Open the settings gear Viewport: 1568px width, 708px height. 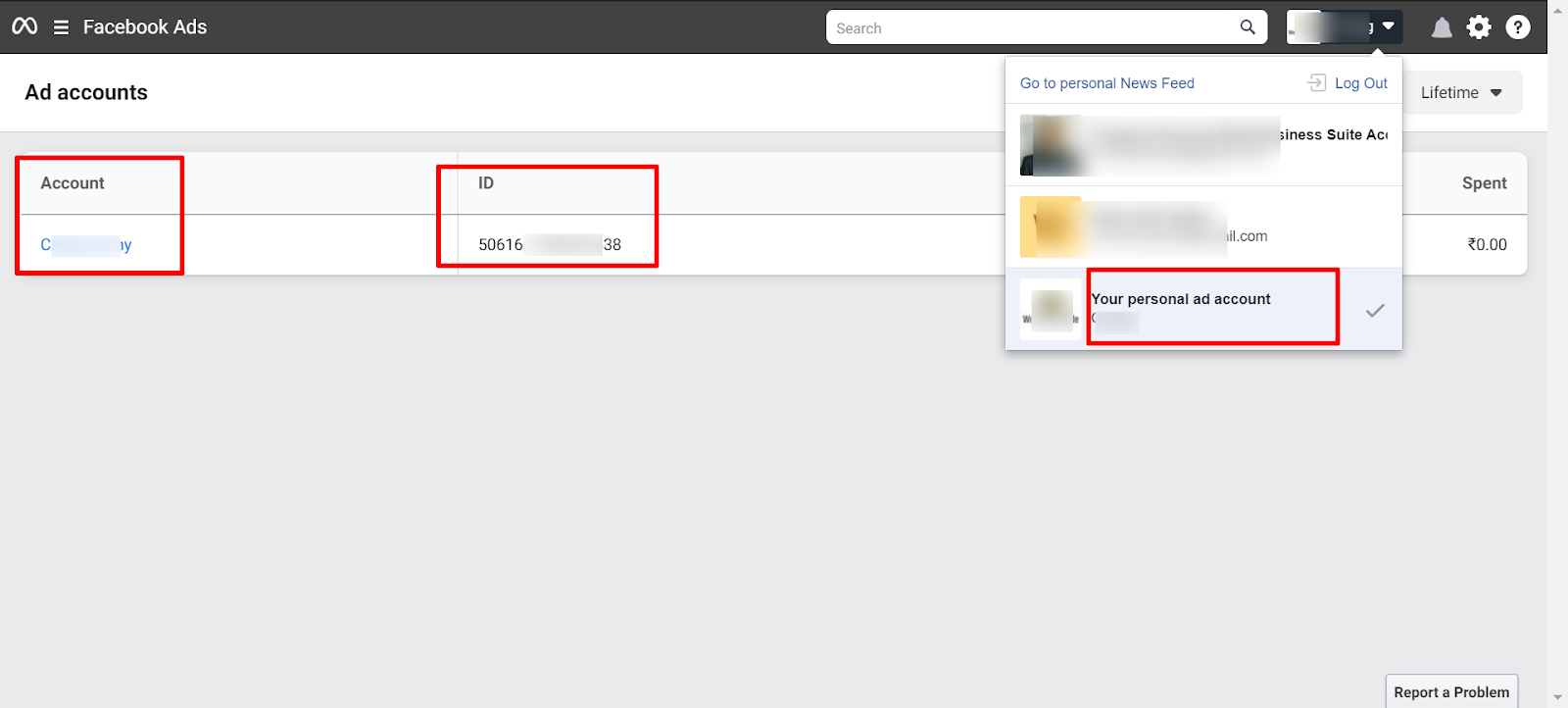(1479, 27)
